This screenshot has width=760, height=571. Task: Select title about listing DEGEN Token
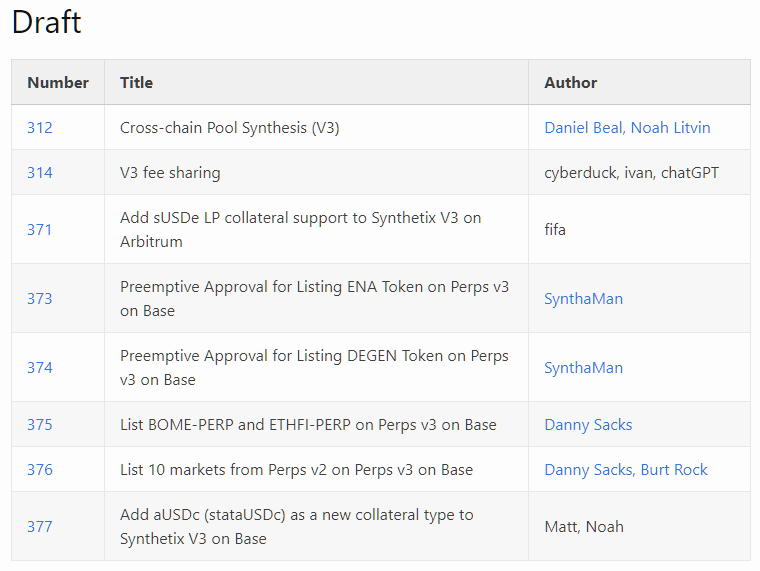314,367
